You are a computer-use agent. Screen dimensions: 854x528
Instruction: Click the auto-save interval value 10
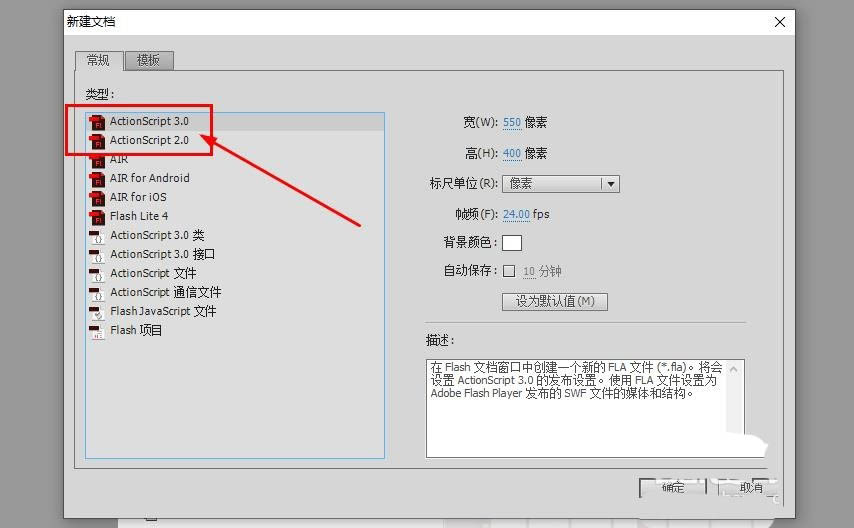click(x=529, y=271)
